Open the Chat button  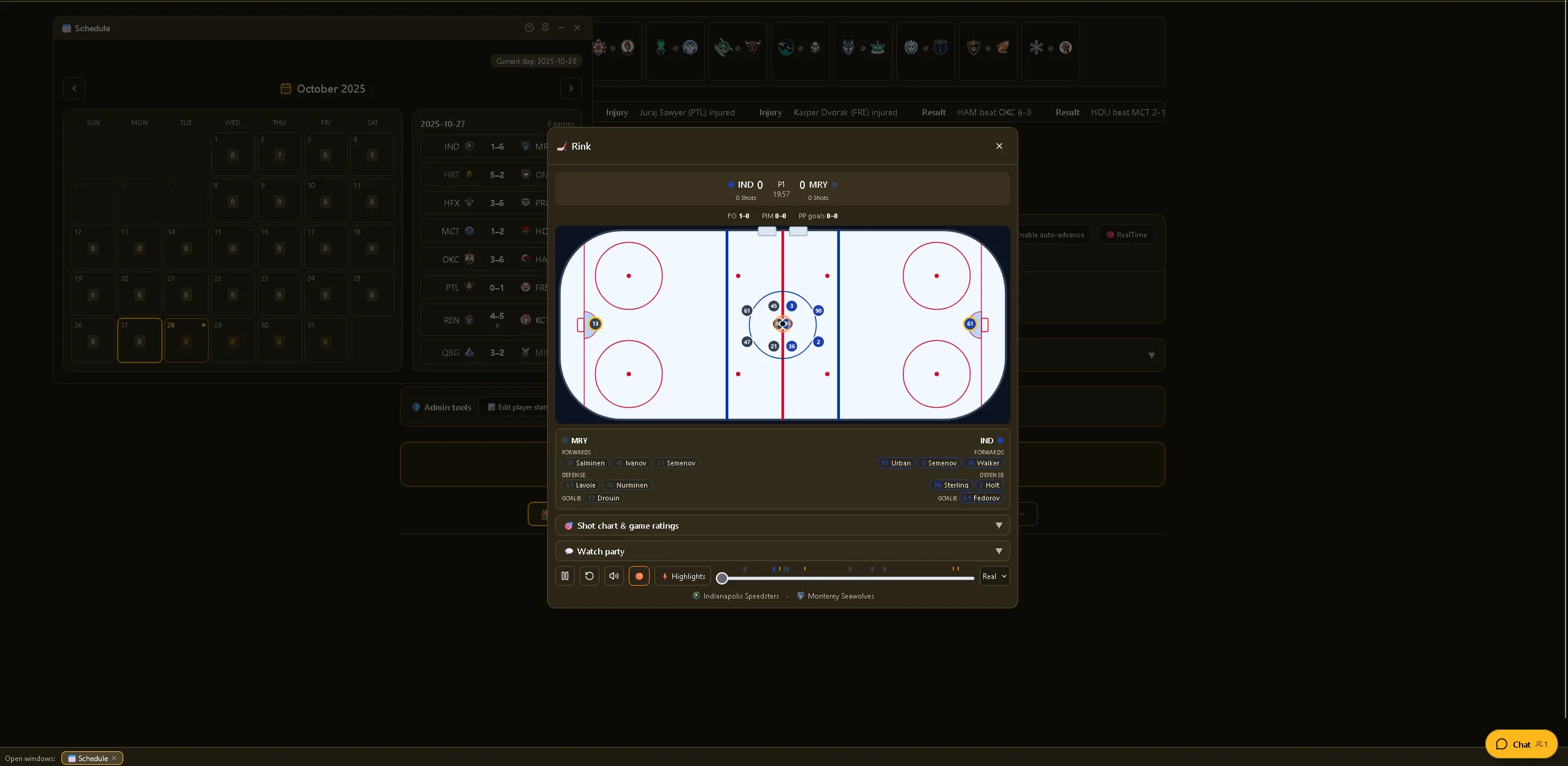click(x=1521, y=745)
